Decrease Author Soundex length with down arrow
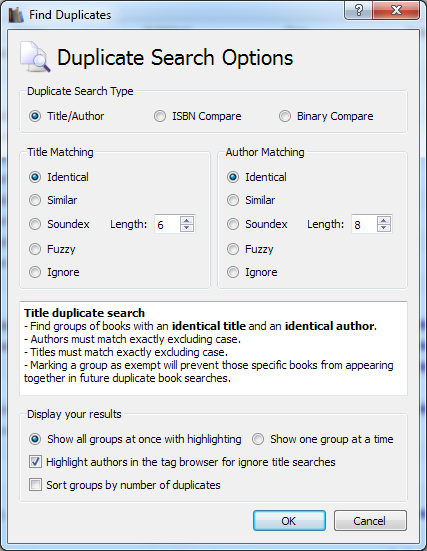 tap(384, 228)
